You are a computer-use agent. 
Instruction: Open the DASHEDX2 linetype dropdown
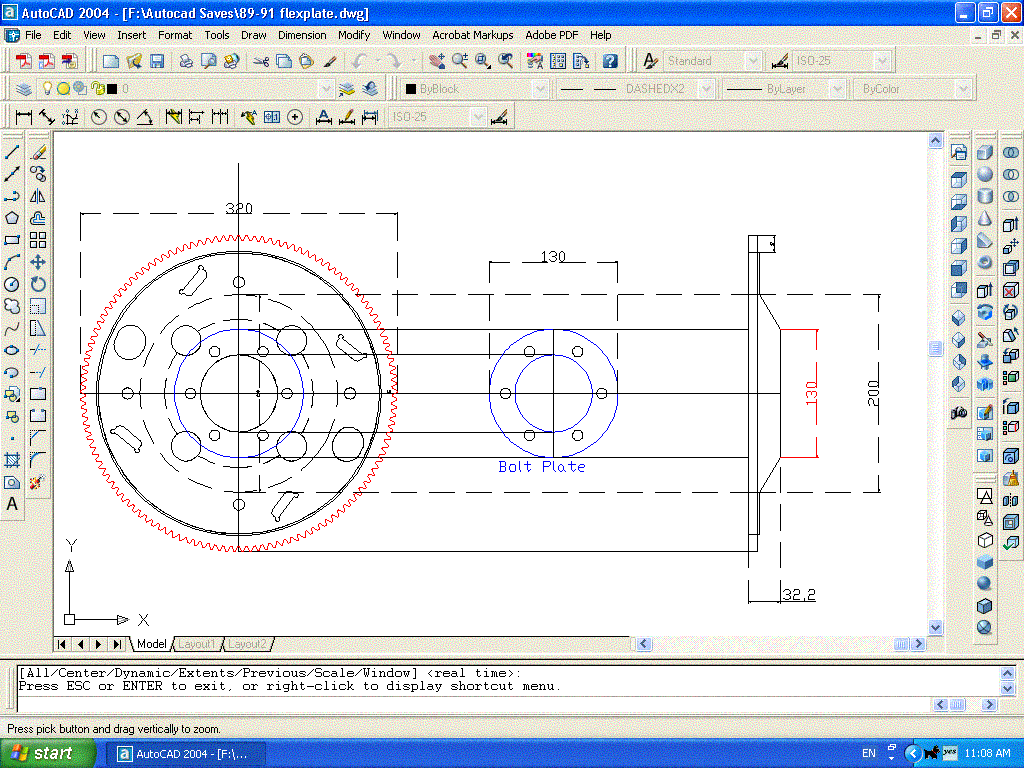point(705,89)
